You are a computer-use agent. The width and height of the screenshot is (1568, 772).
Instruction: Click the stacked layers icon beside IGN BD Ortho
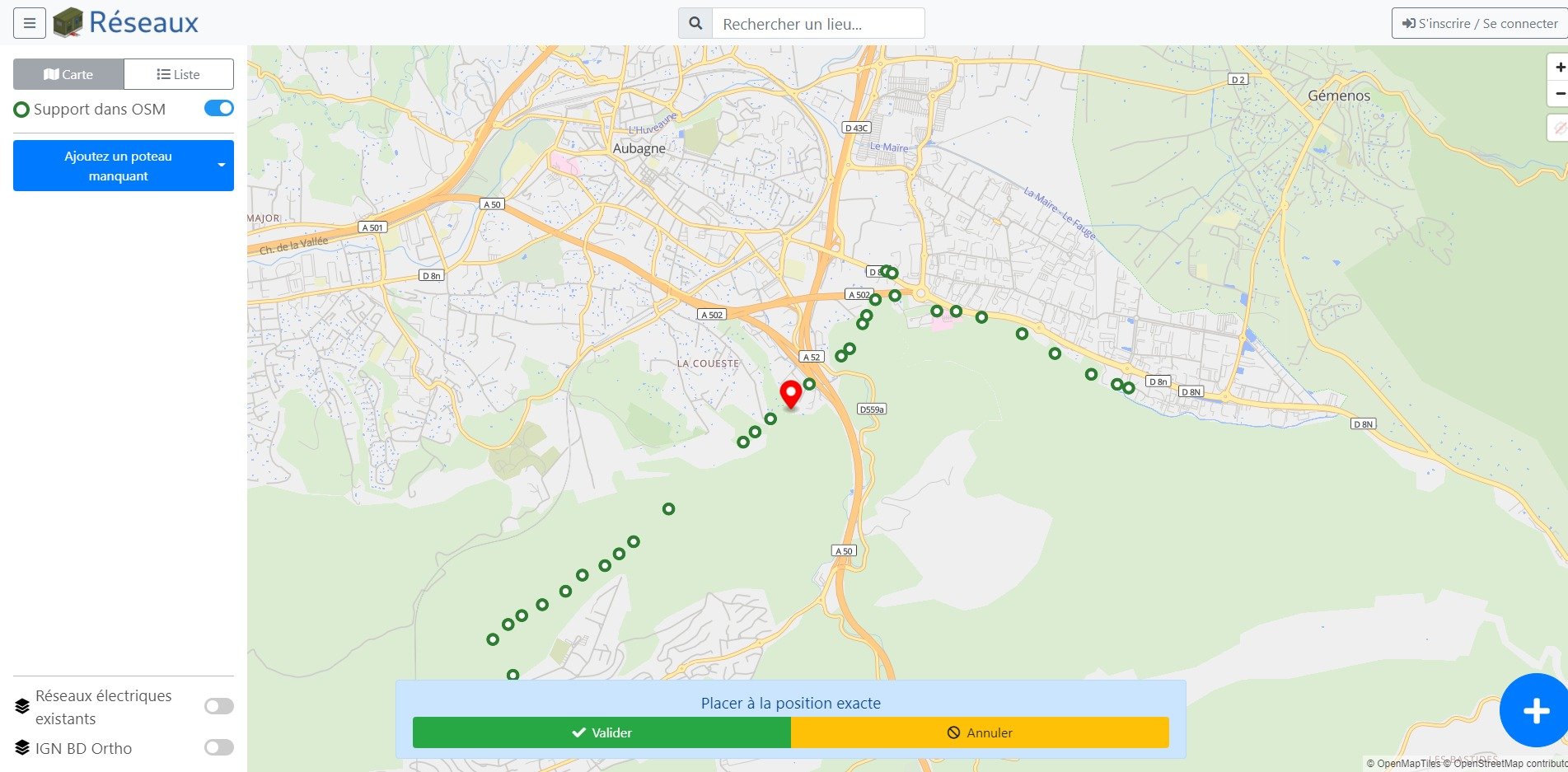tap(21, 748)
